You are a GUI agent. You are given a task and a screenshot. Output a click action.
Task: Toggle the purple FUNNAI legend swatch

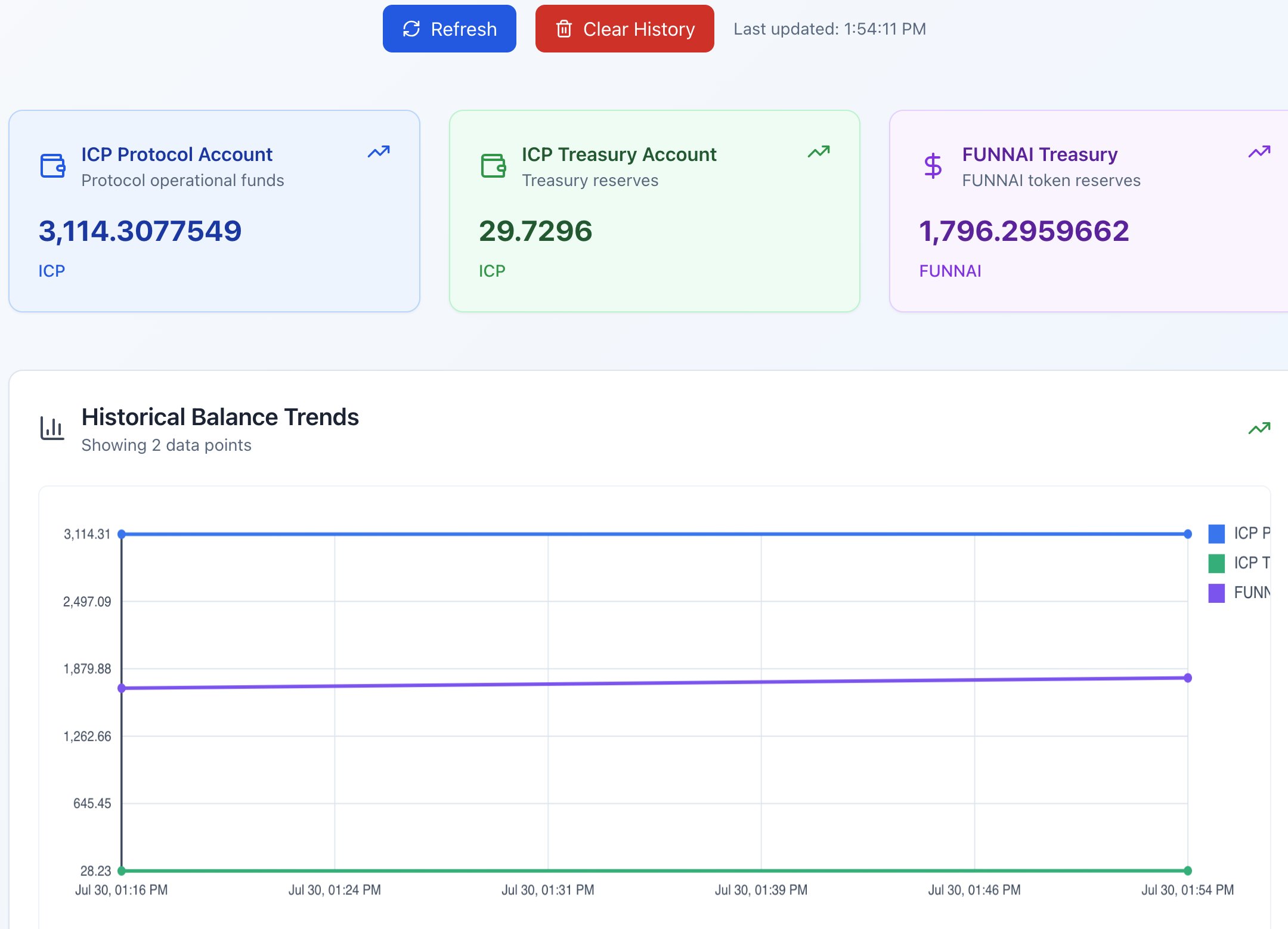pyautogui.click(x=1216, y=593)
